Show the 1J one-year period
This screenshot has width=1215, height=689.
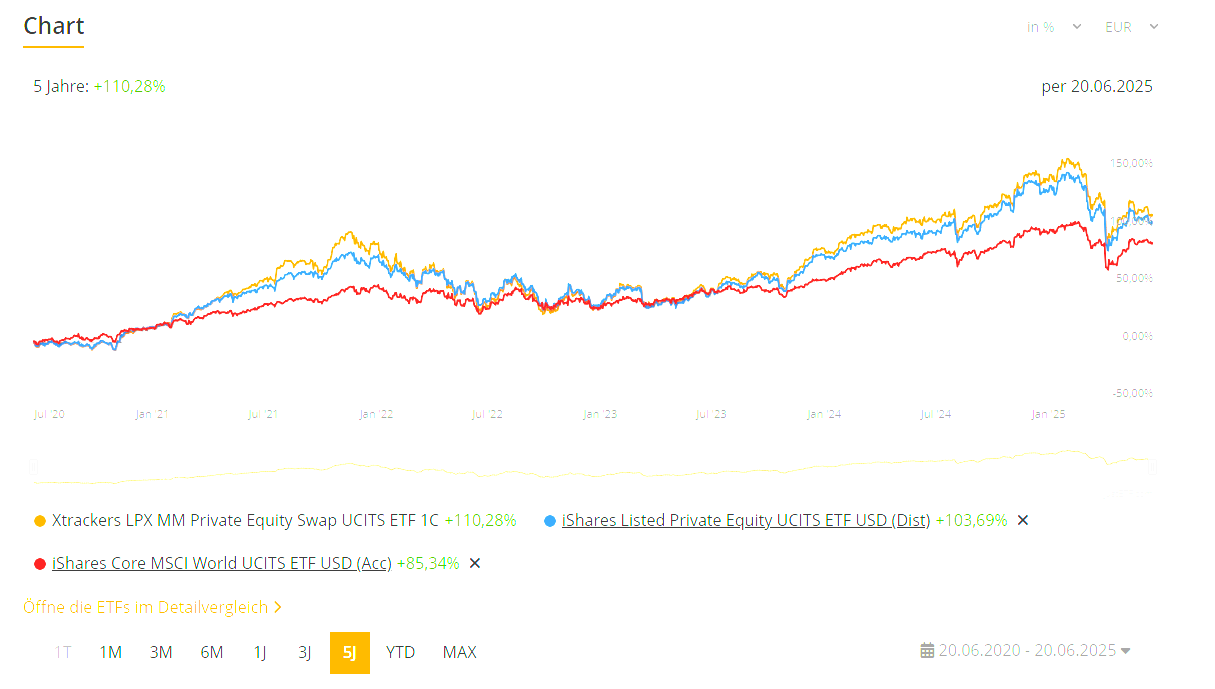260,652
